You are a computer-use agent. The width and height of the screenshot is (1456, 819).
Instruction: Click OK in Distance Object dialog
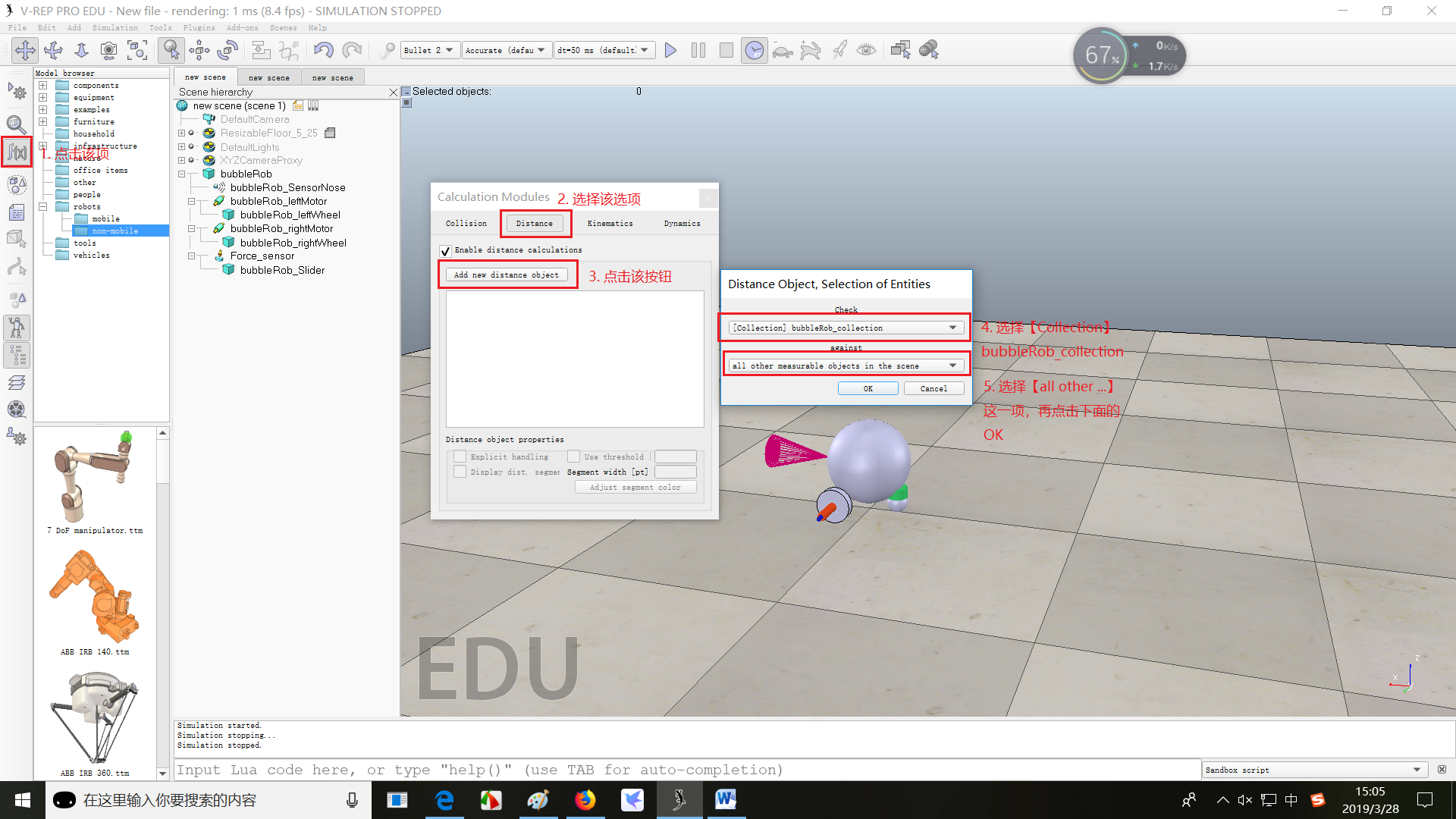(x=868, y=388)
